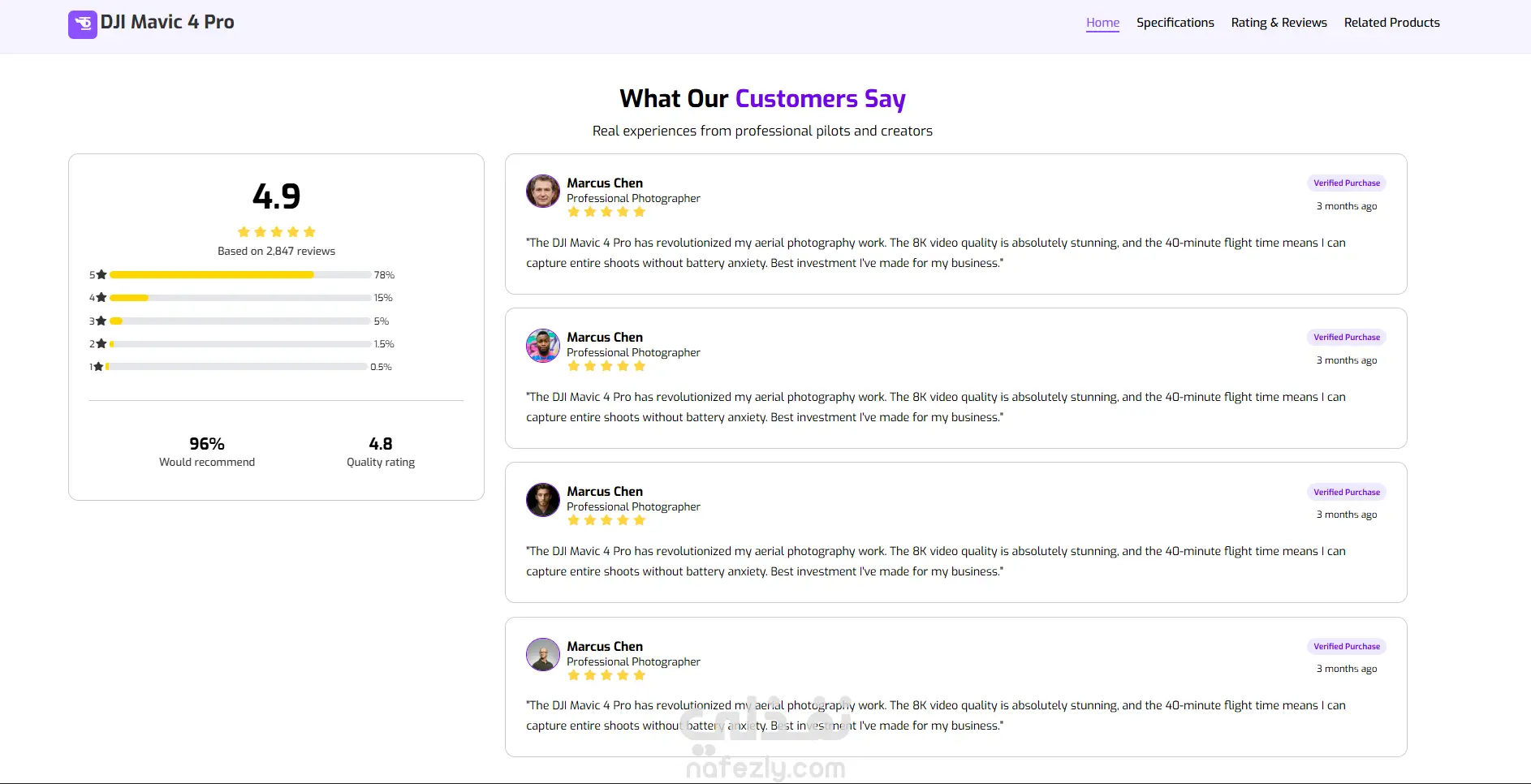Click the star icon beside 1 rating row

pos(98,366)
